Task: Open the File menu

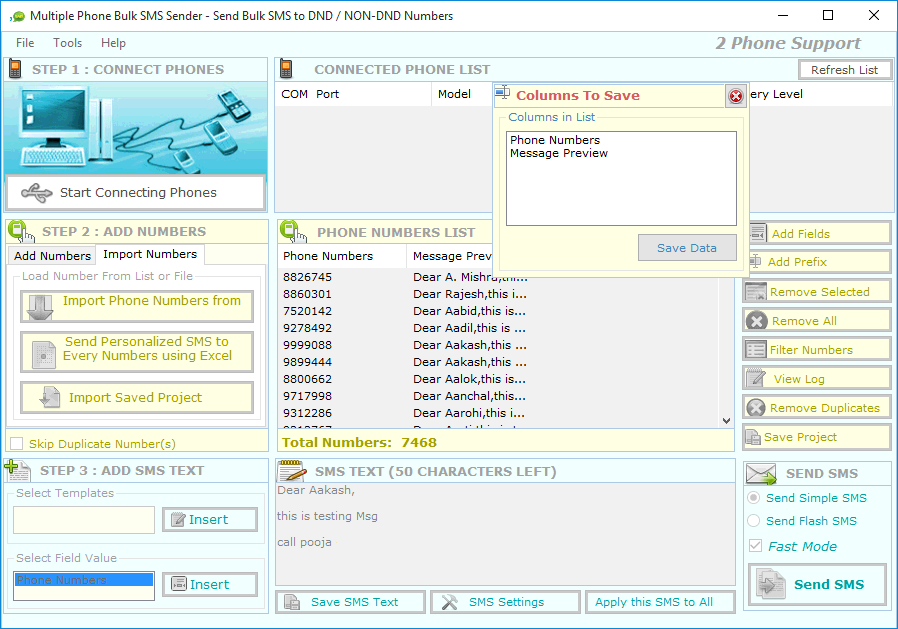Action: (x=25, y=43)
